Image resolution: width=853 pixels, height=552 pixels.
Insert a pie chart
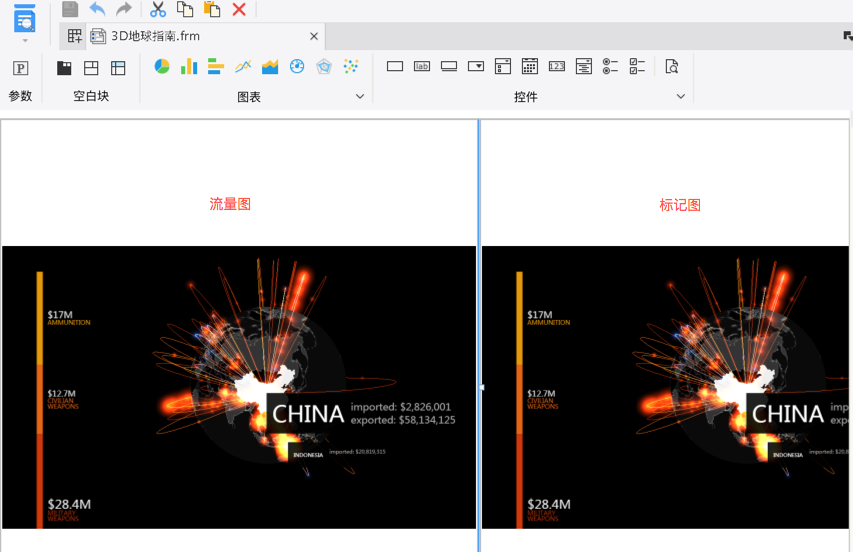162,66
